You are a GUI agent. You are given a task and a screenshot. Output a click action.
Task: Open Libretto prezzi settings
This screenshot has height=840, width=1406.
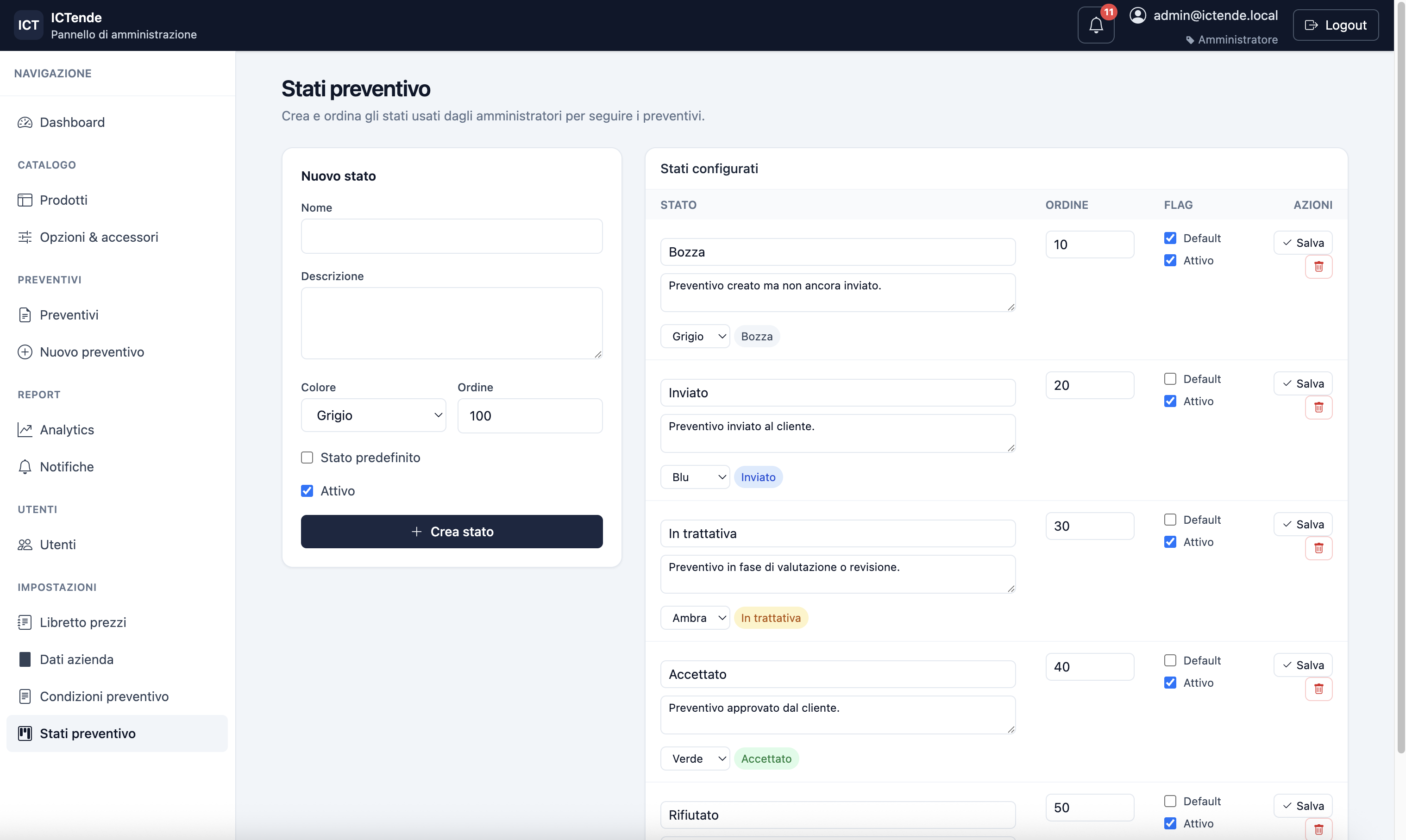tap(117, 622)
